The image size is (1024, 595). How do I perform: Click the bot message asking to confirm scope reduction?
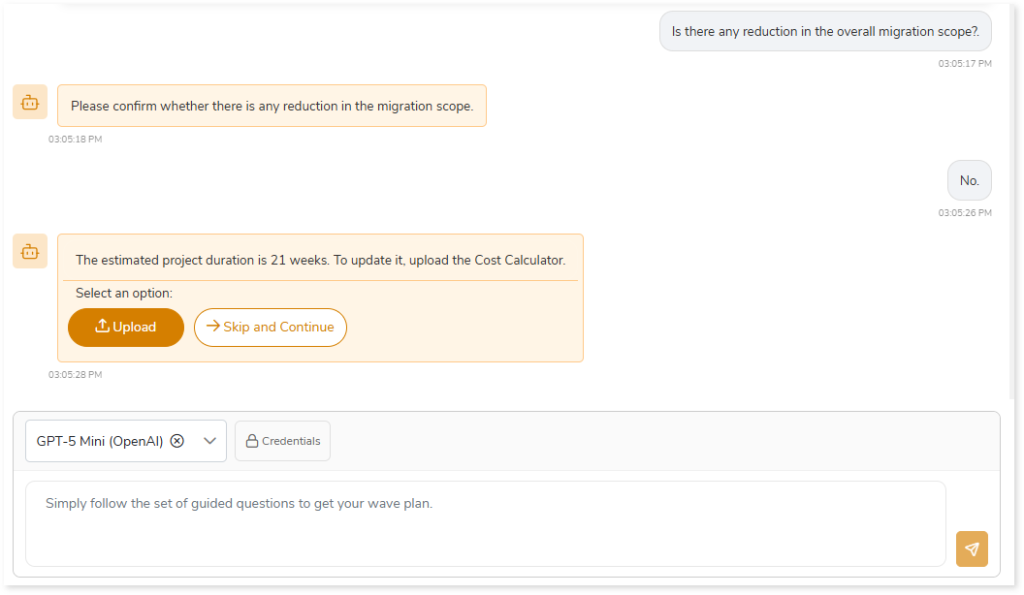coord(271,106)
